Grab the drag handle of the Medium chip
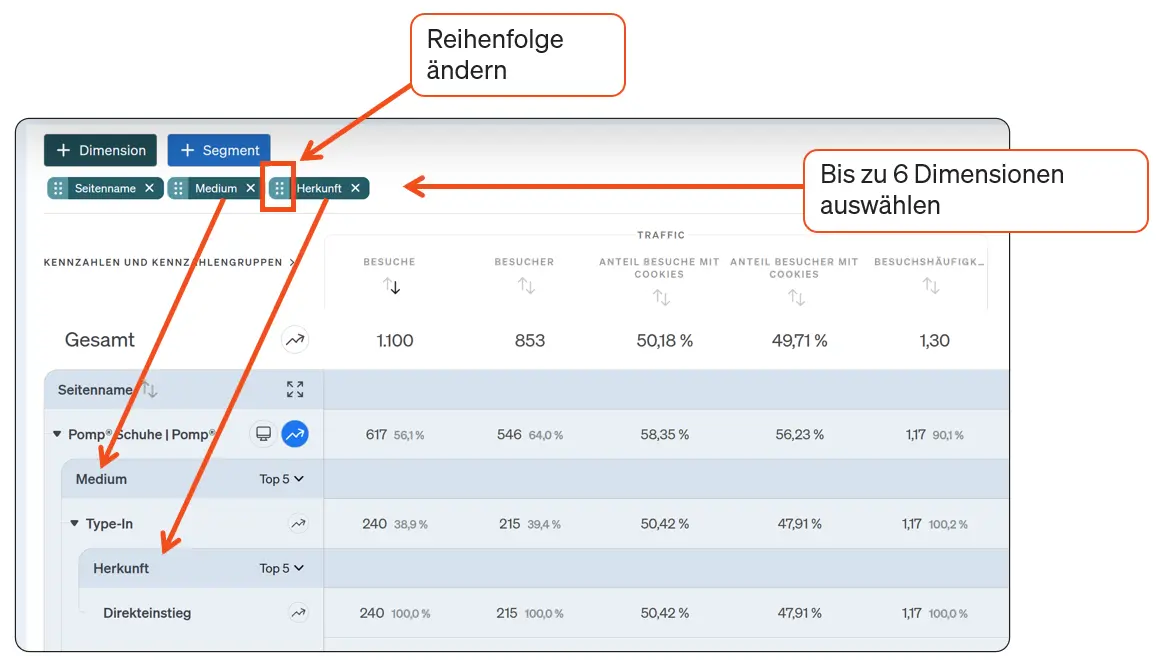Screen dimensions: 1162x665 click(178, 188)
